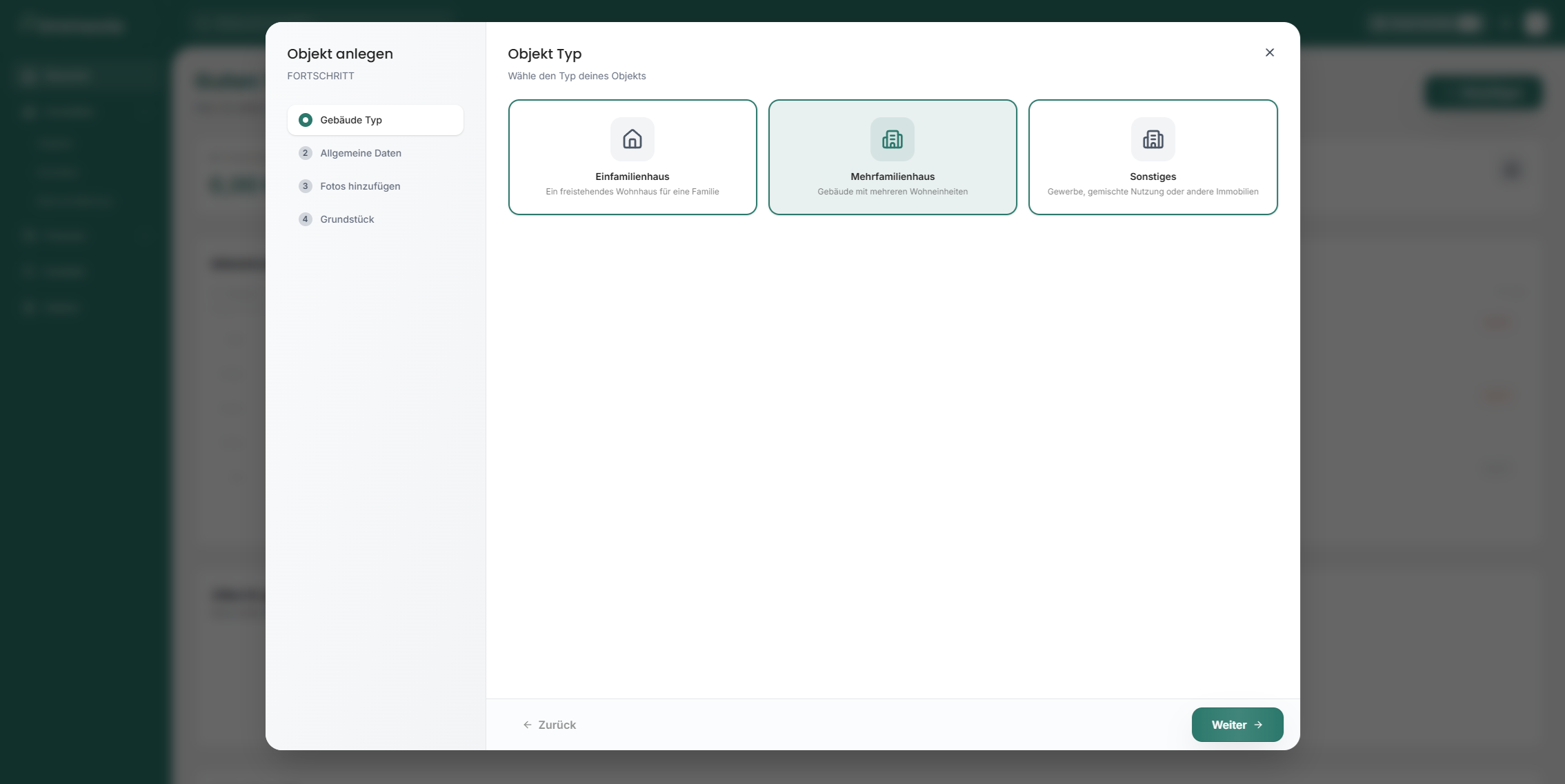Open the Gebäude Typ step
The image size is (1565, 784).
[x=375, y=120]
